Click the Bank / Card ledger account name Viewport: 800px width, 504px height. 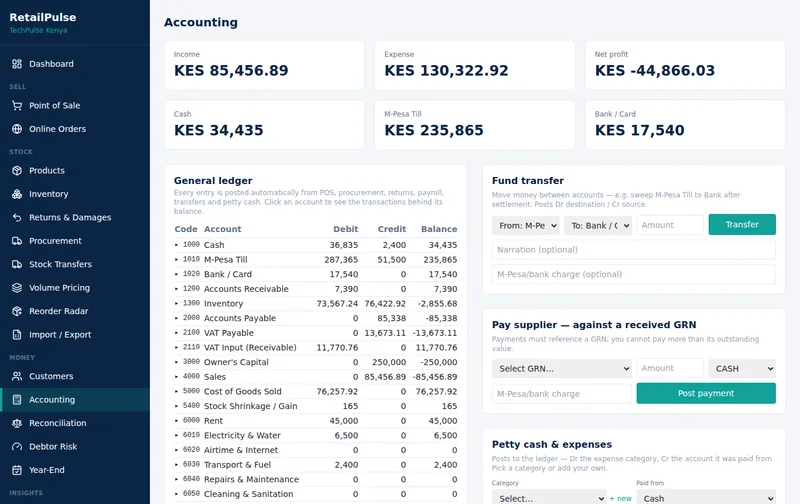coord(228,274)
